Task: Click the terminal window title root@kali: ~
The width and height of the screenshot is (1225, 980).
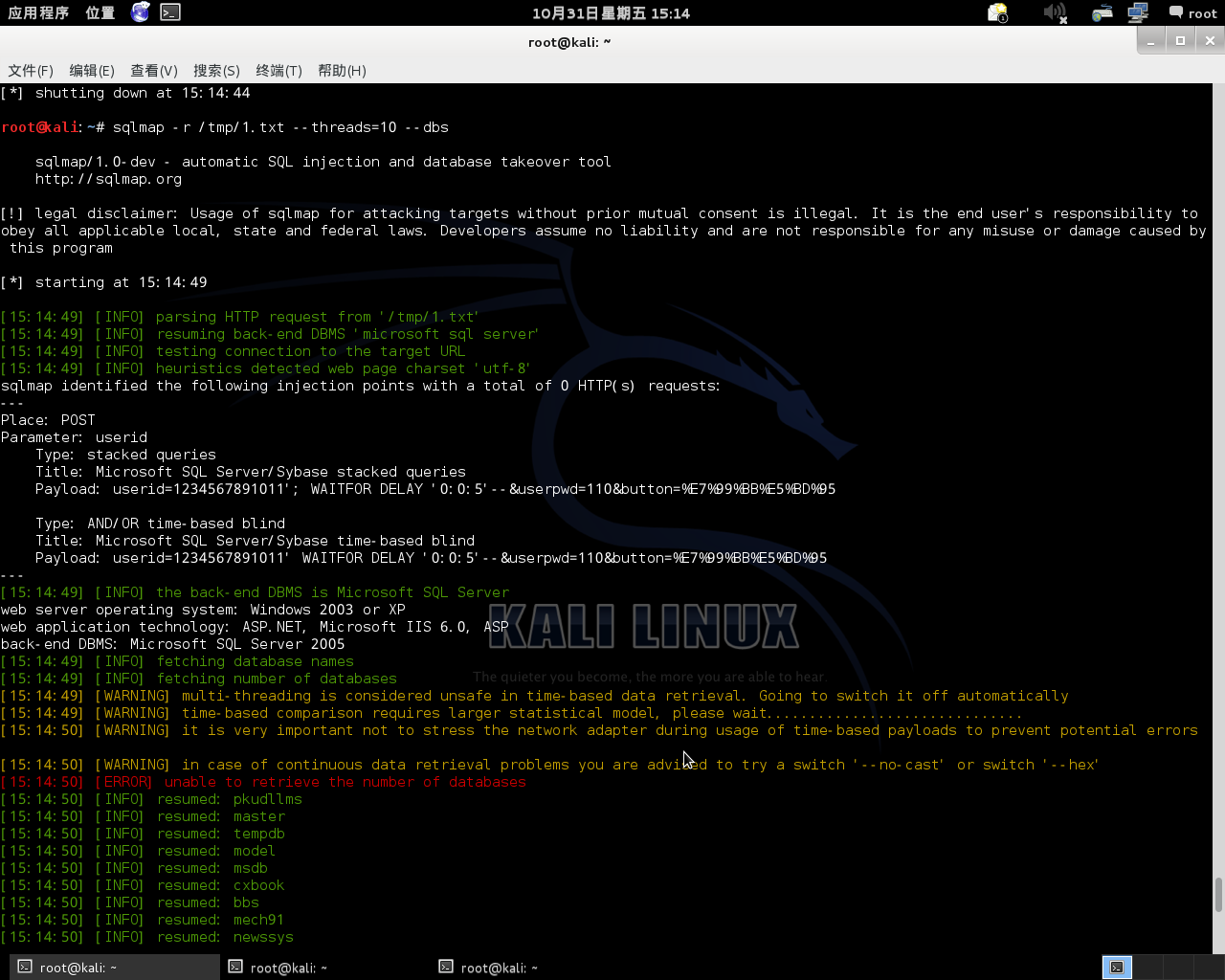Action: click(569, 42)
